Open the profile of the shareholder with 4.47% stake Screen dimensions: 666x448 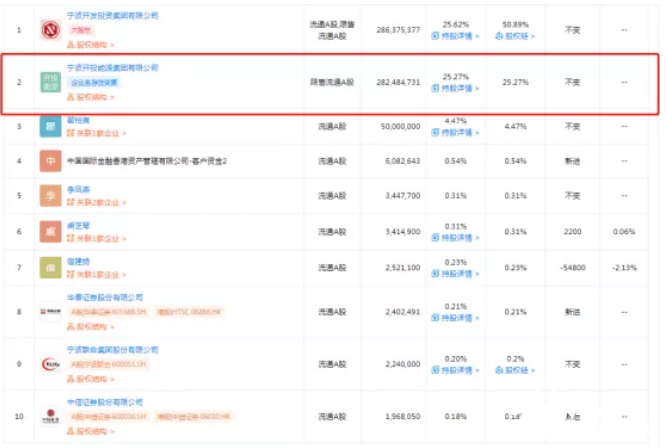click(x=78, y=120)
